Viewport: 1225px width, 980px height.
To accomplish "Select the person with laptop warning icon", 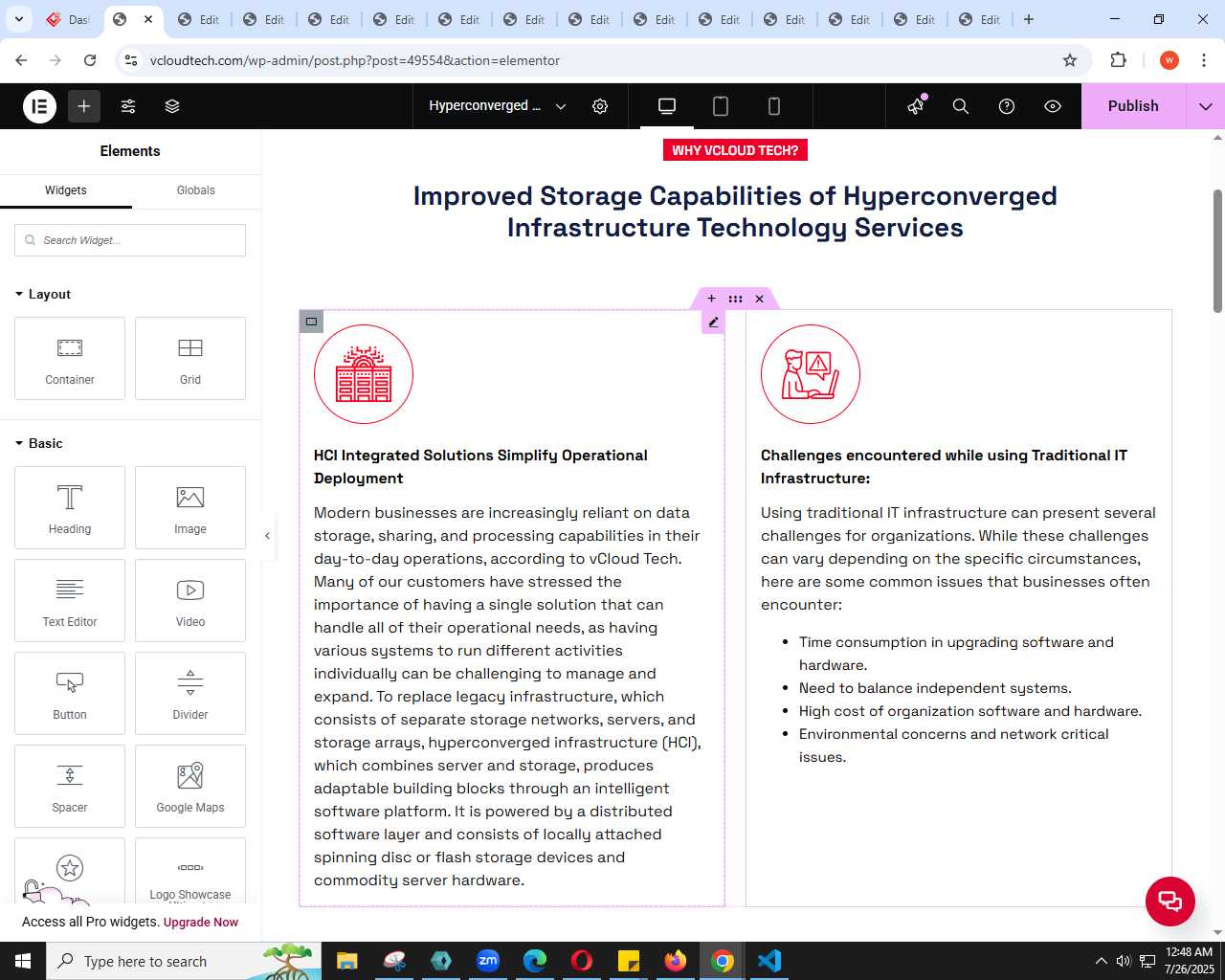I will 811,374.
